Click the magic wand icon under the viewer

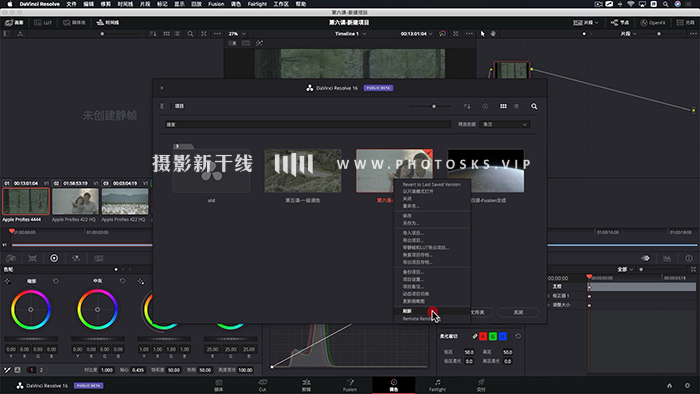click(259, 43)
